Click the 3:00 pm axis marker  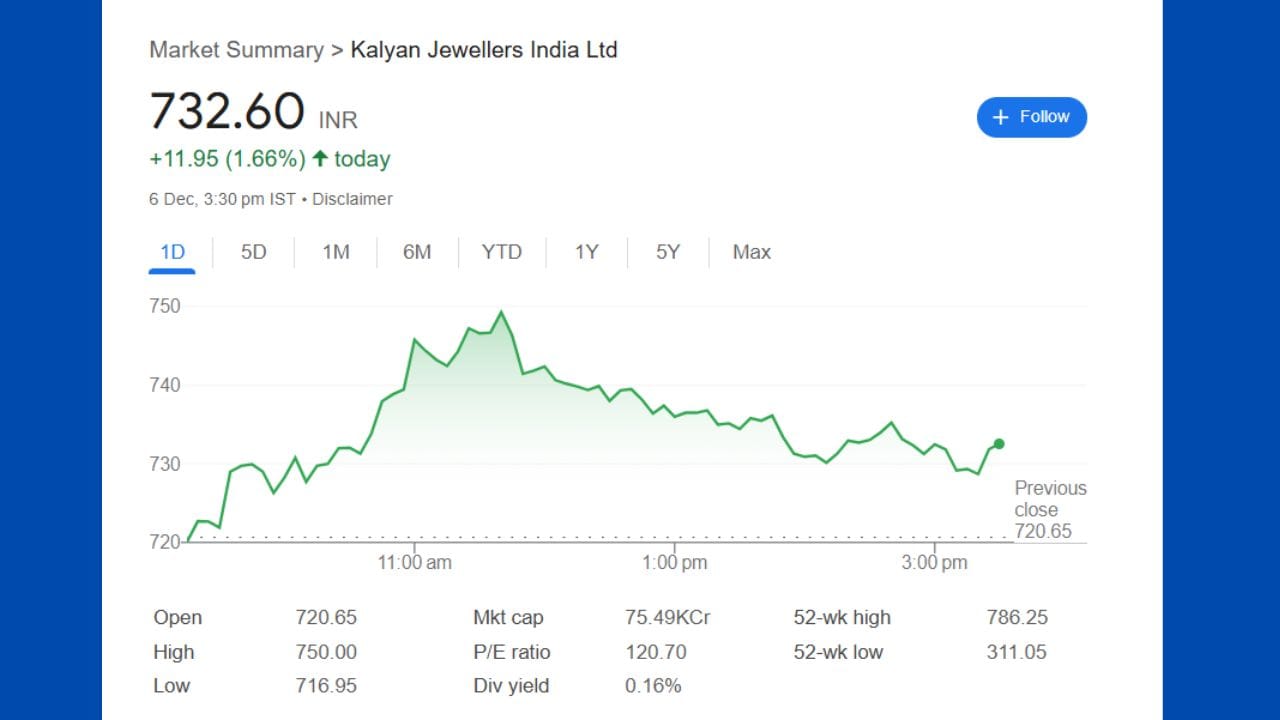coord(934,563)
